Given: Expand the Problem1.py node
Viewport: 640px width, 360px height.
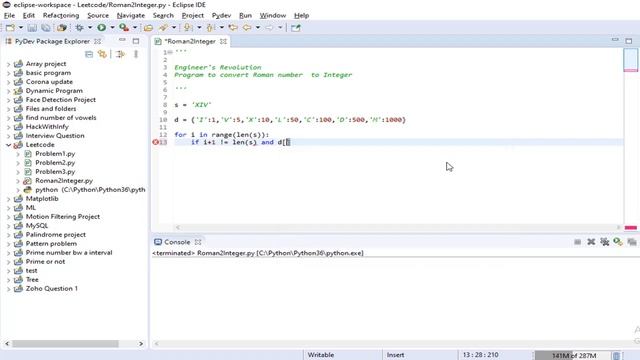Looking at the screenshot, I should point(18,154).
